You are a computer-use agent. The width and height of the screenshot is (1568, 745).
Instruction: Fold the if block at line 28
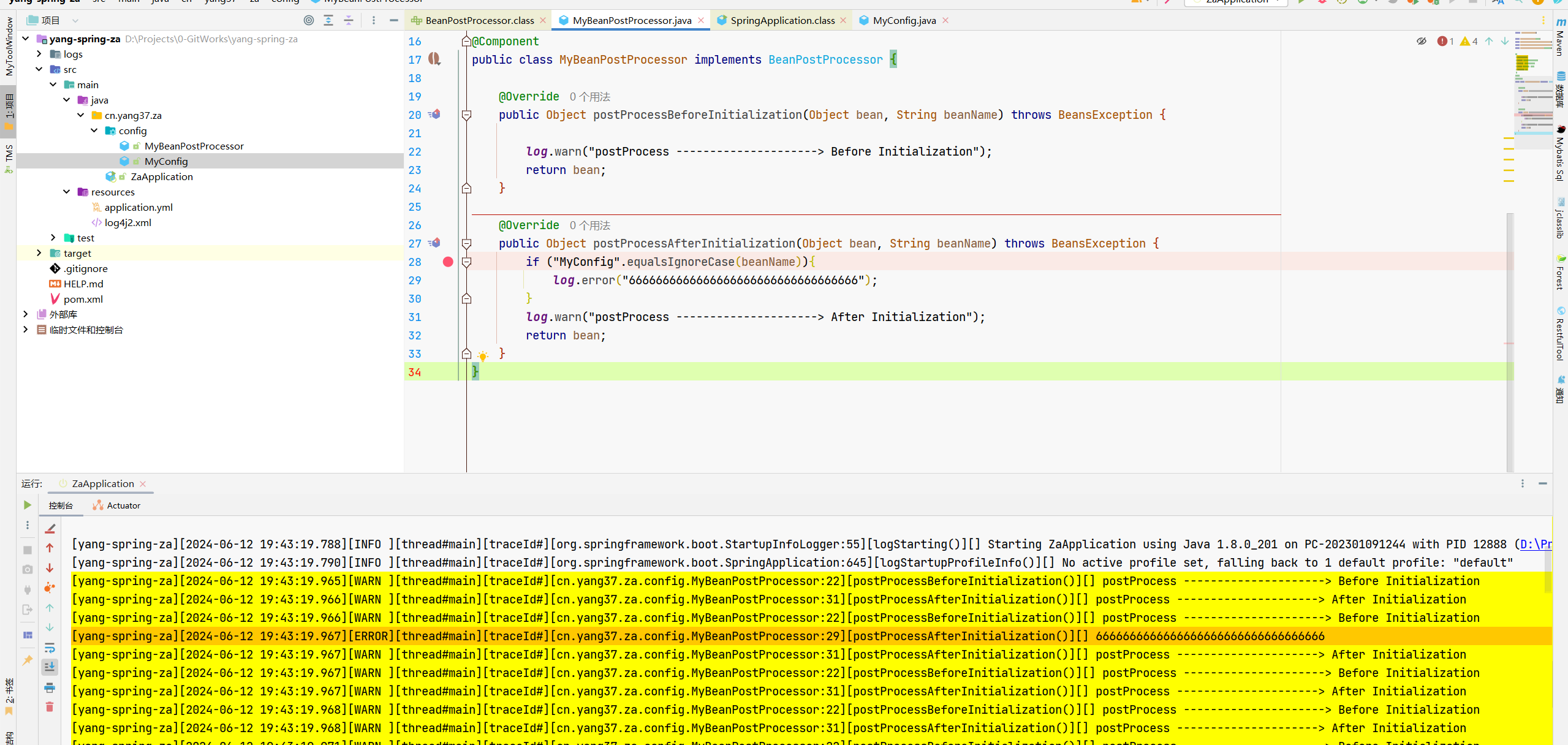click(466, 262)
